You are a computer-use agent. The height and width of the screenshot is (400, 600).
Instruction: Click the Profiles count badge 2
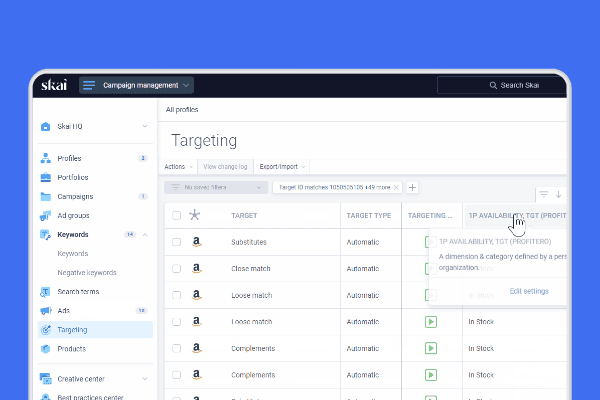143,158
